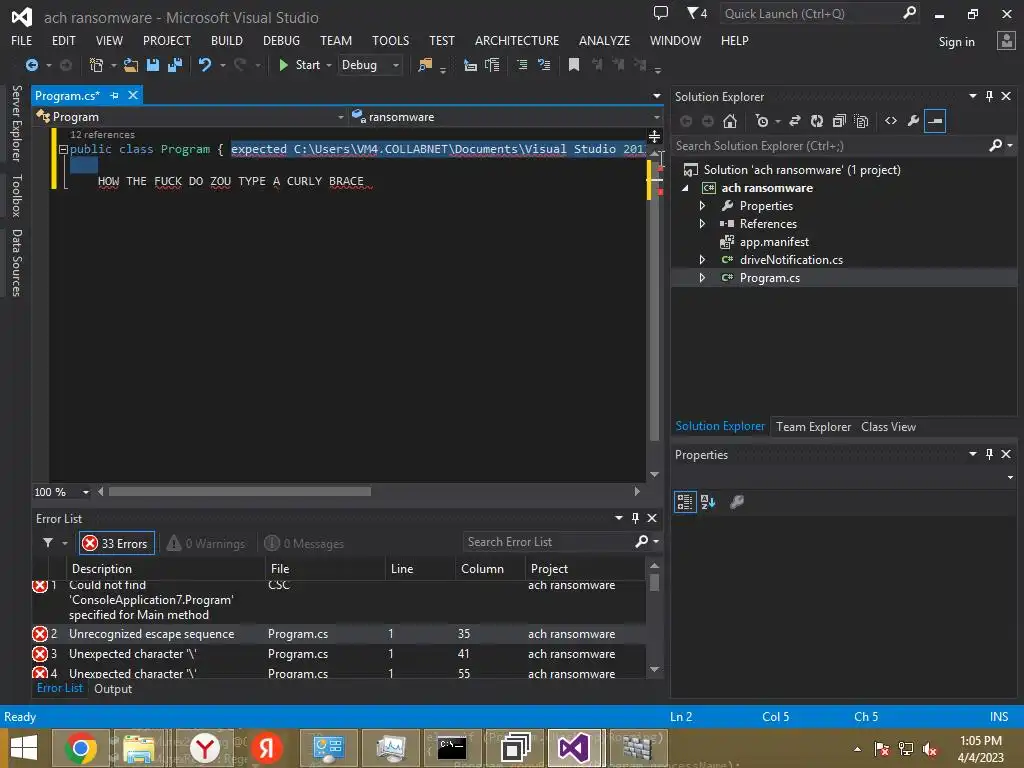Screen dimensions: 1024x768
Task: Click the Sign in link
Action: (956, 42)
